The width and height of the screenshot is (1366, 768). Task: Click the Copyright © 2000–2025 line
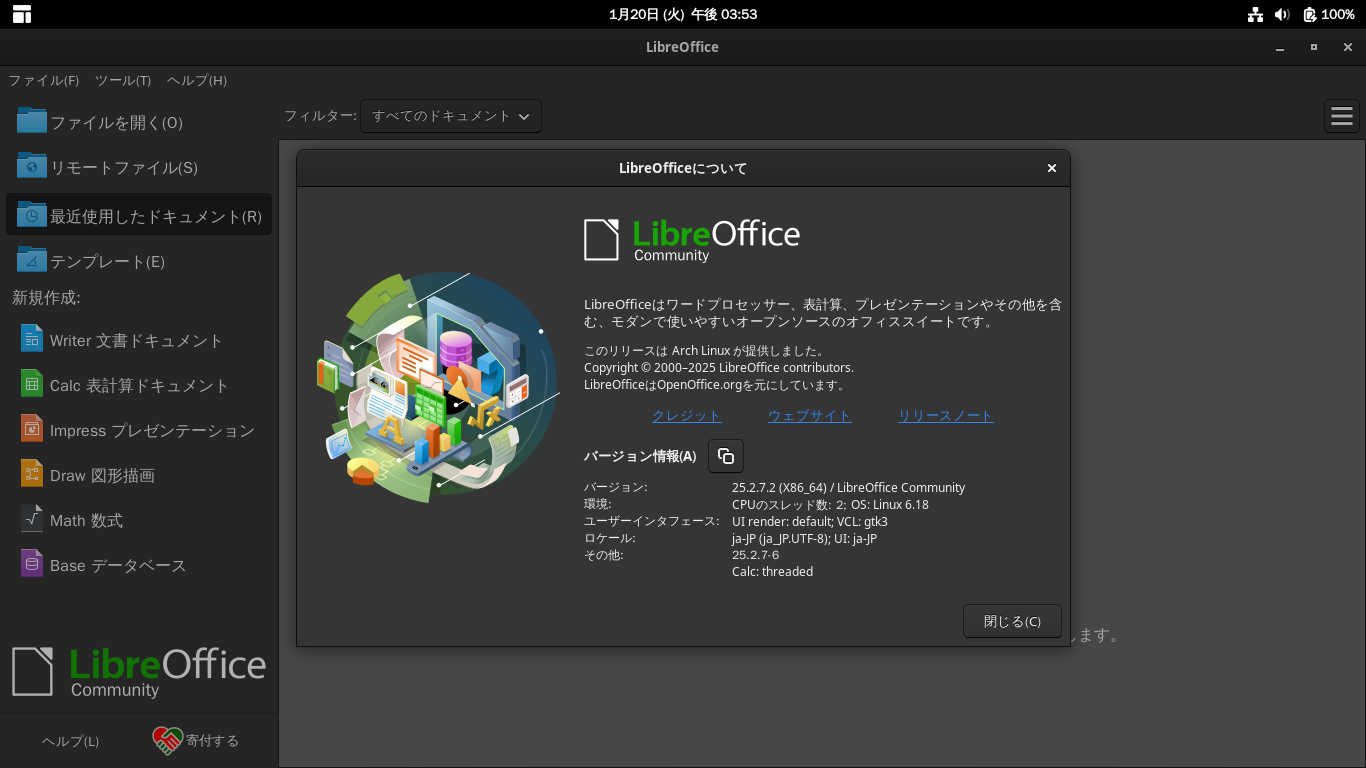tap(719, 368)
